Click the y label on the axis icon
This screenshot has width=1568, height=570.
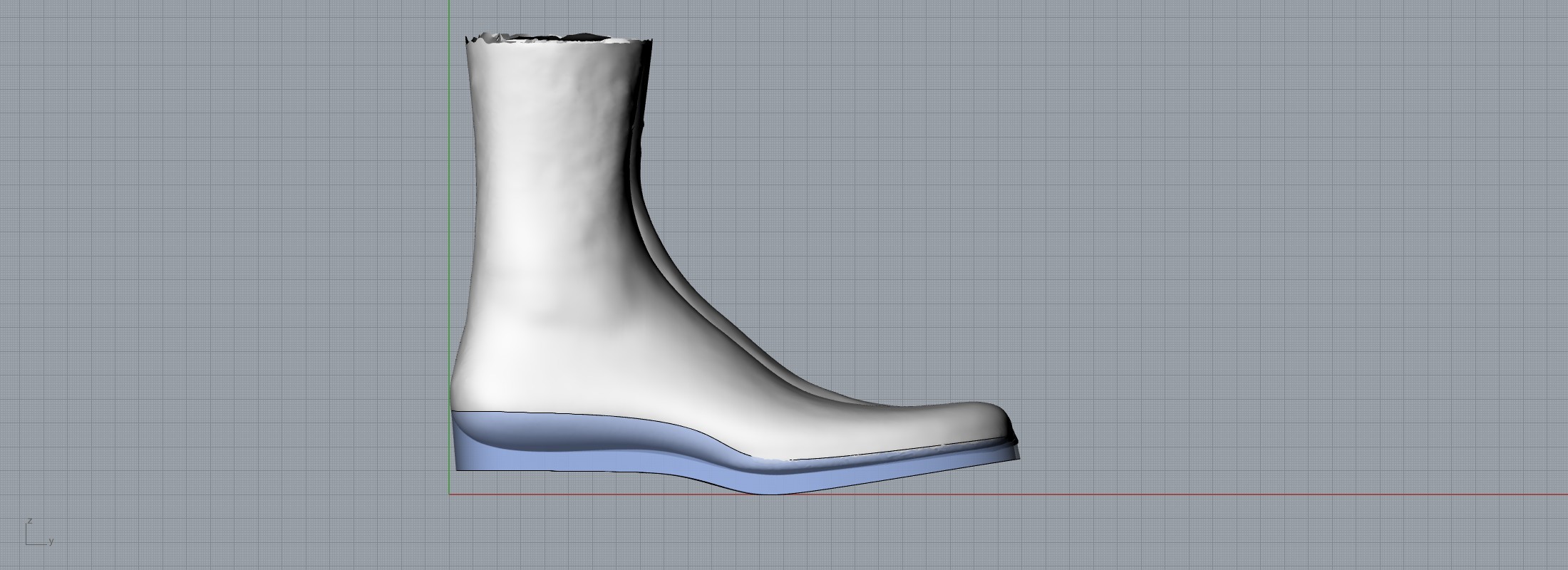(x=51, y=541)
